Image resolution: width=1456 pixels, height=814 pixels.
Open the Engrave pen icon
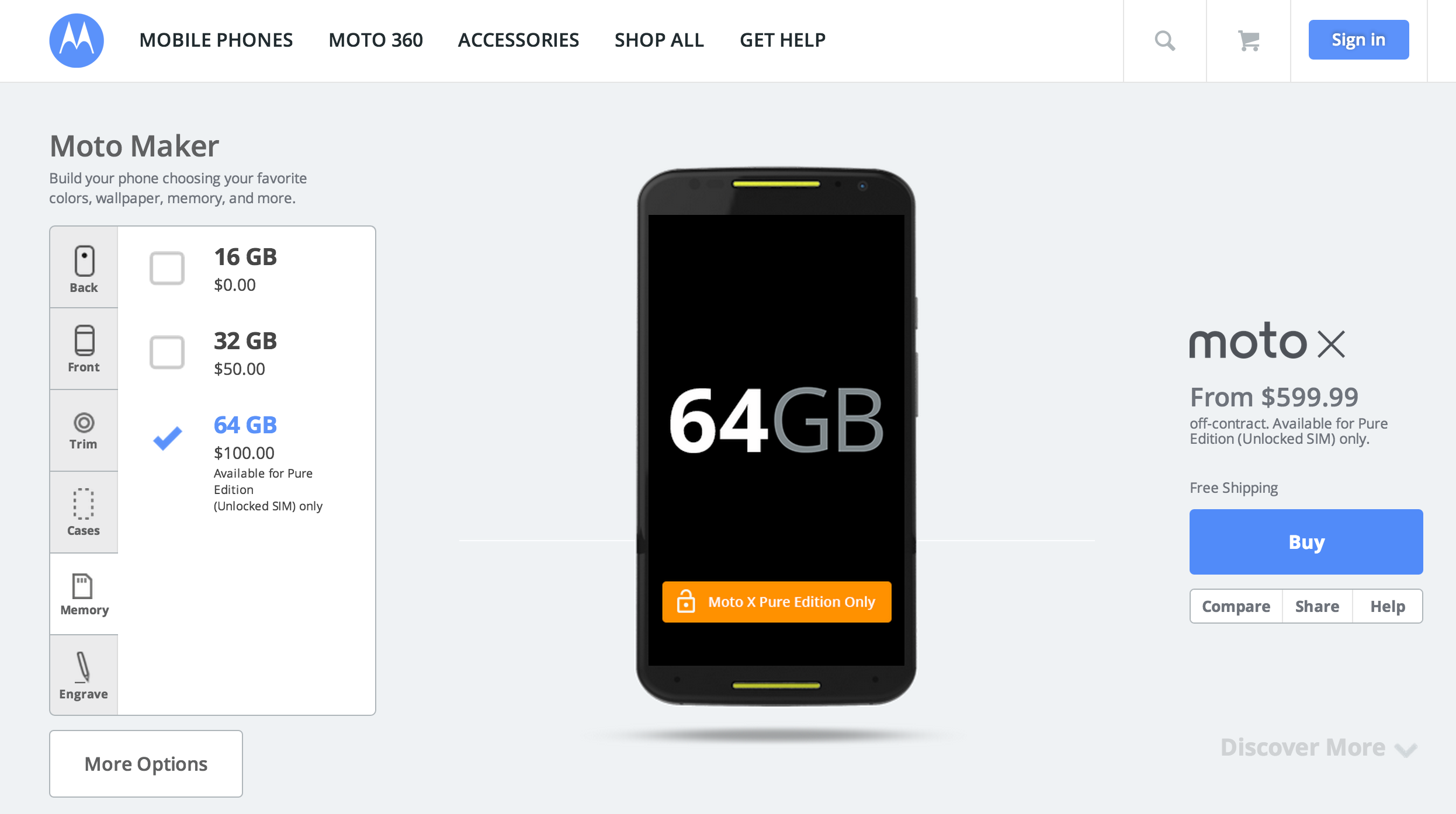click(83, 667)
